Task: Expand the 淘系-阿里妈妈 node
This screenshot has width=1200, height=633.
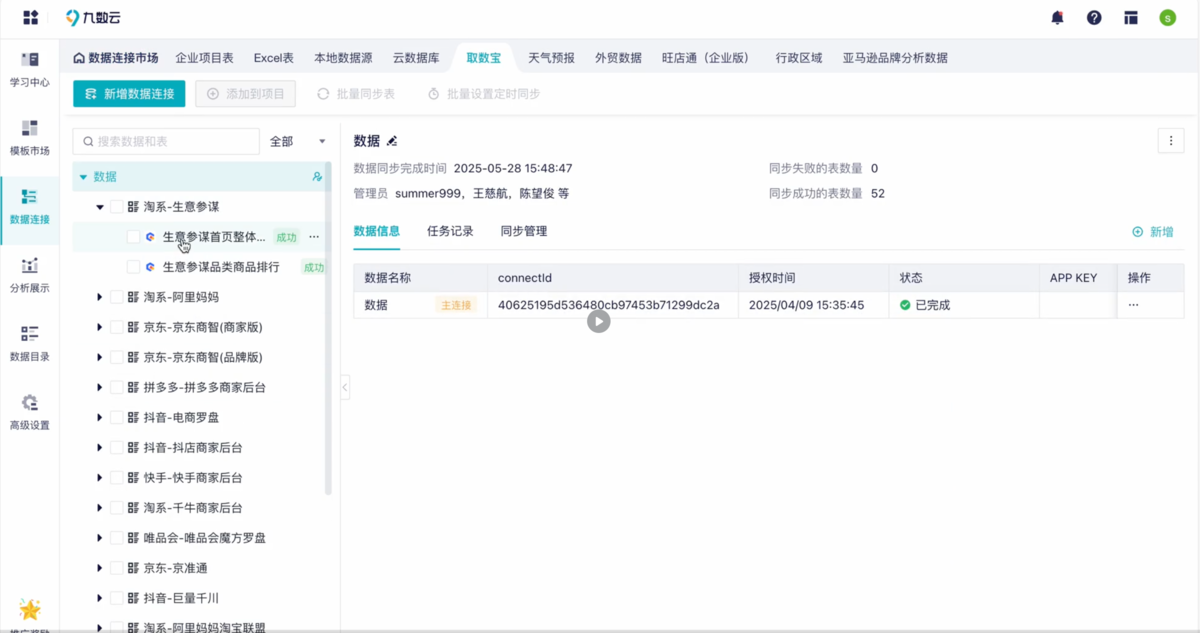Action: click(100, 297)
